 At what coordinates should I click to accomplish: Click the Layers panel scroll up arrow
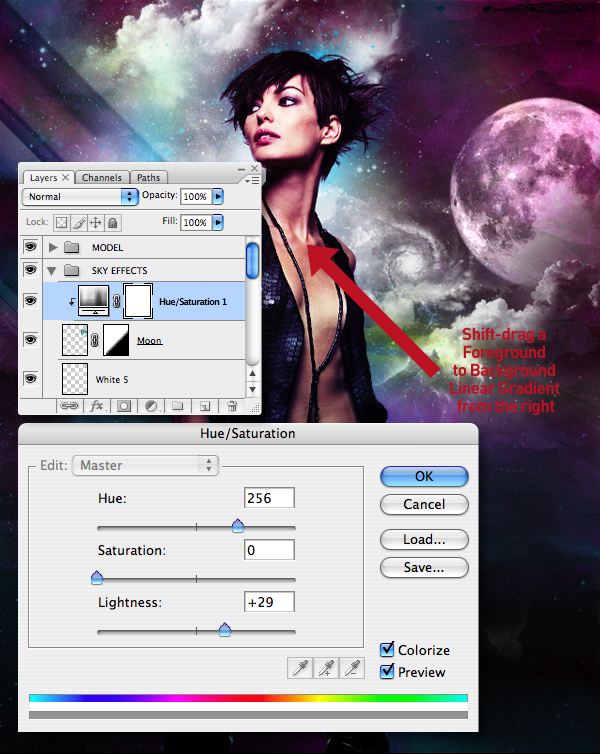click(x=252, y=373)
